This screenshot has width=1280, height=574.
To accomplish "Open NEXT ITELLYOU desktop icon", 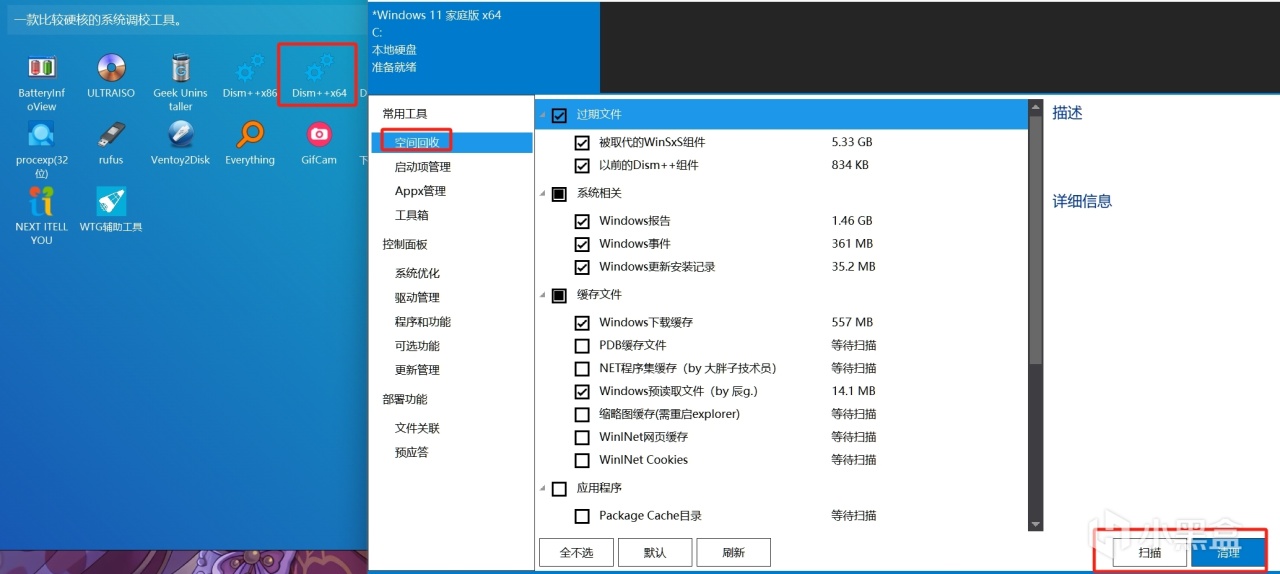I will (x=41, y=216).
